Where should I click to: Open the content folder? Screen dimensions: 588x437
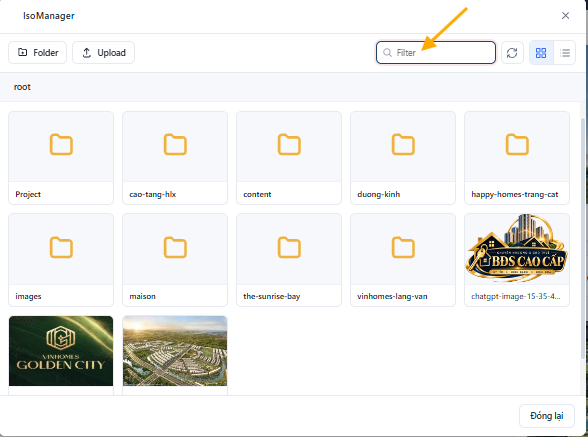[x=289, y=158]
